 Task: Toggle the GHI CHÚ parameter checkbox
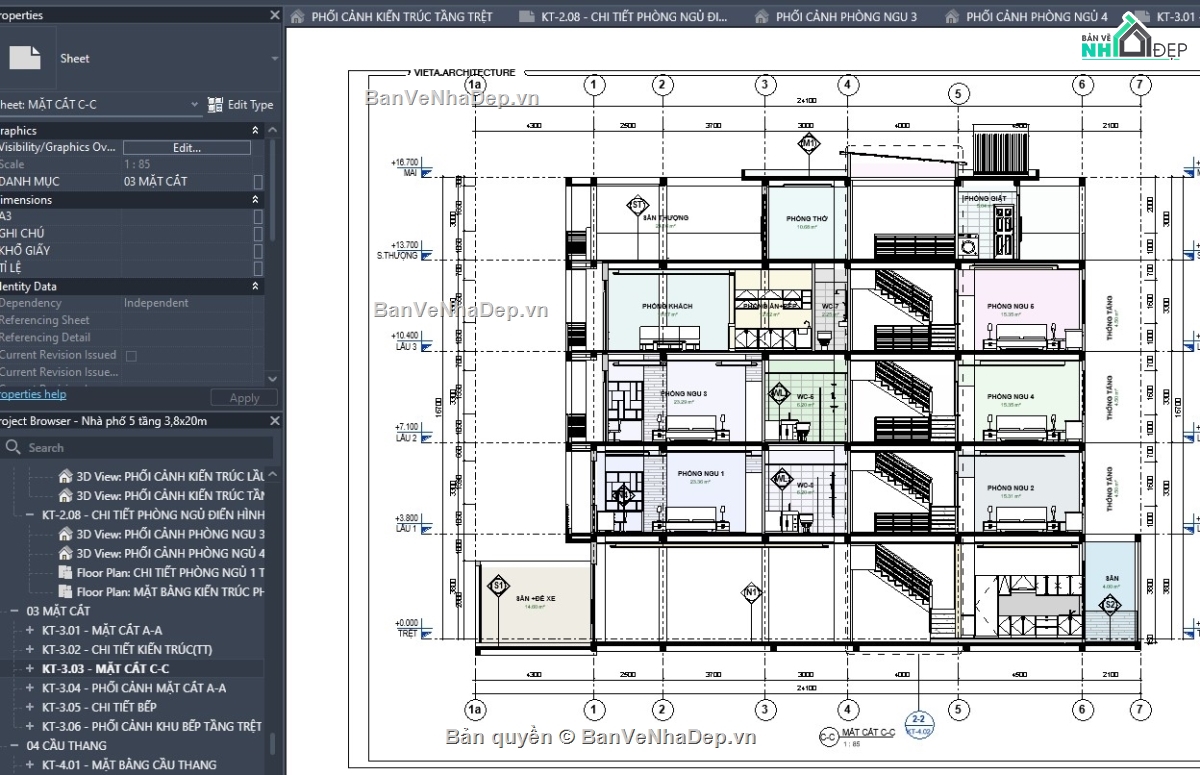pos(258,233)
